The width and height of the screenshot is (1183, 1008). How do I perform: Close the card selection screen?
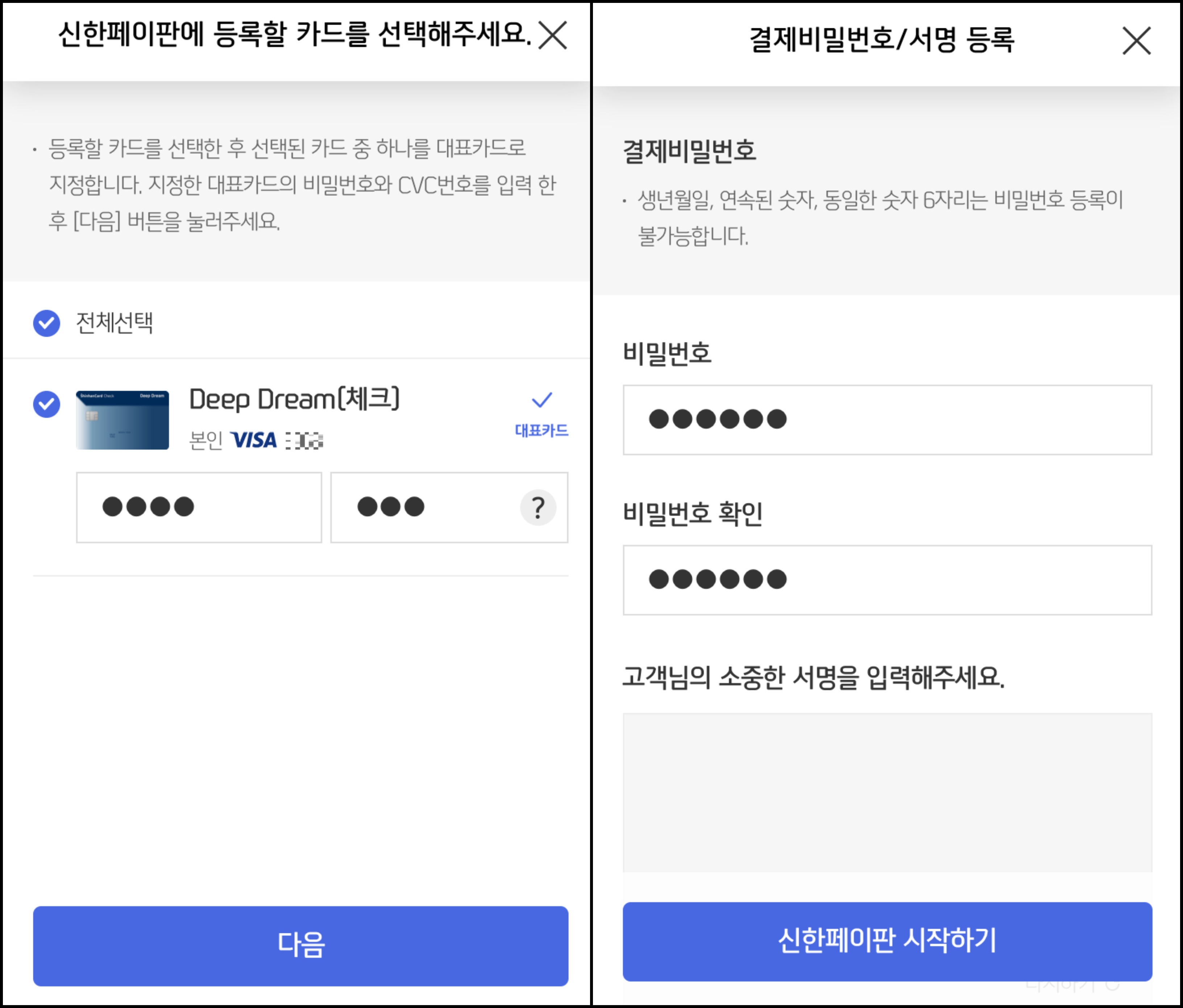point(553,36)
